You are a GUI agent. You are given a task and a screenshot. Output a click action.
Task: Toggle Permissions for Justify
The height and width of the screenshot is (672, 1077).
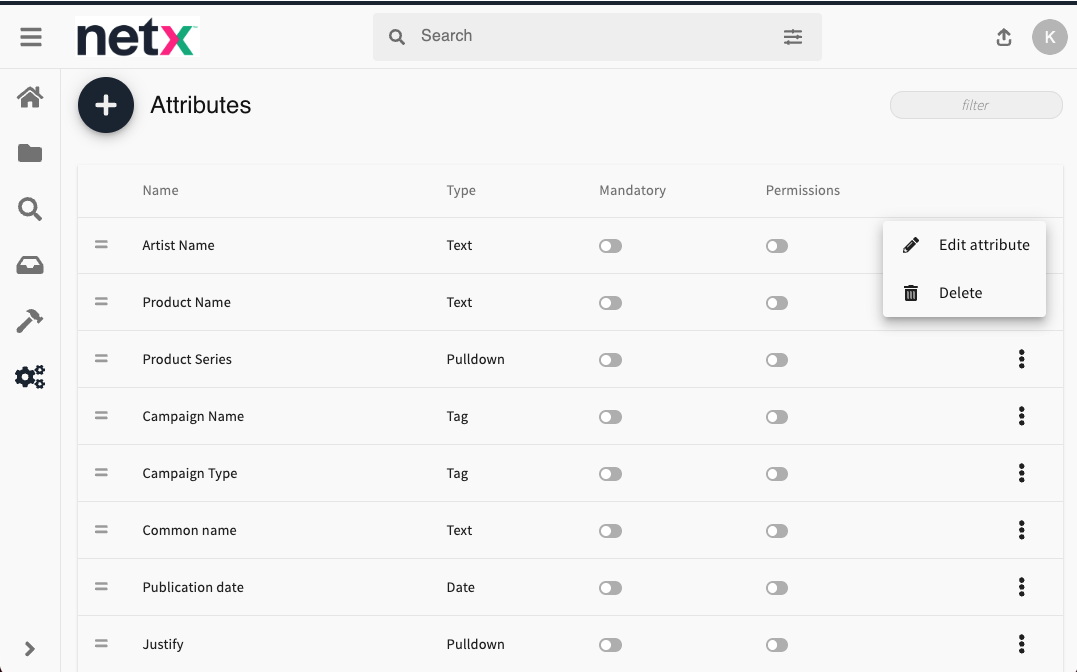777,645
